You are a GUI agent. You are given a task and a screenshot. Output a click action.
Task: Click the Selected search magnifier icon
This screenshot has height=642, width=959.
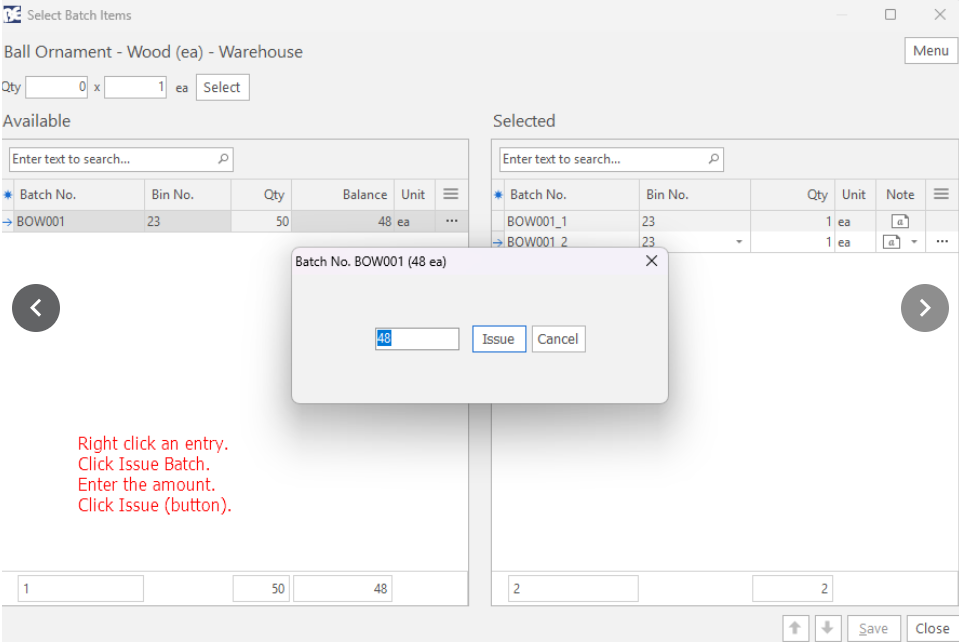[x=713, y=159]
